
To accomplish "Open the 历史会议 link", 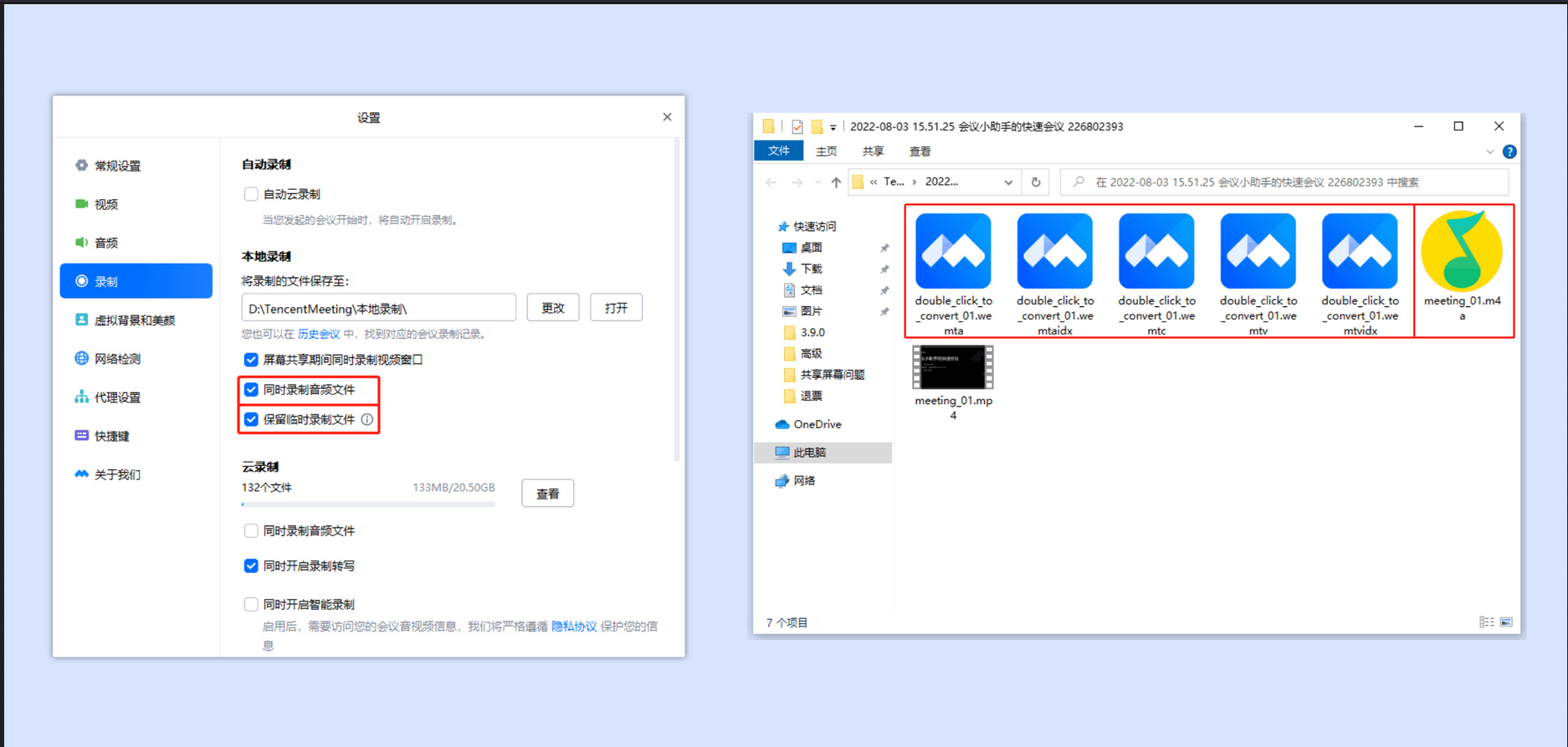I will coord(318,334).
